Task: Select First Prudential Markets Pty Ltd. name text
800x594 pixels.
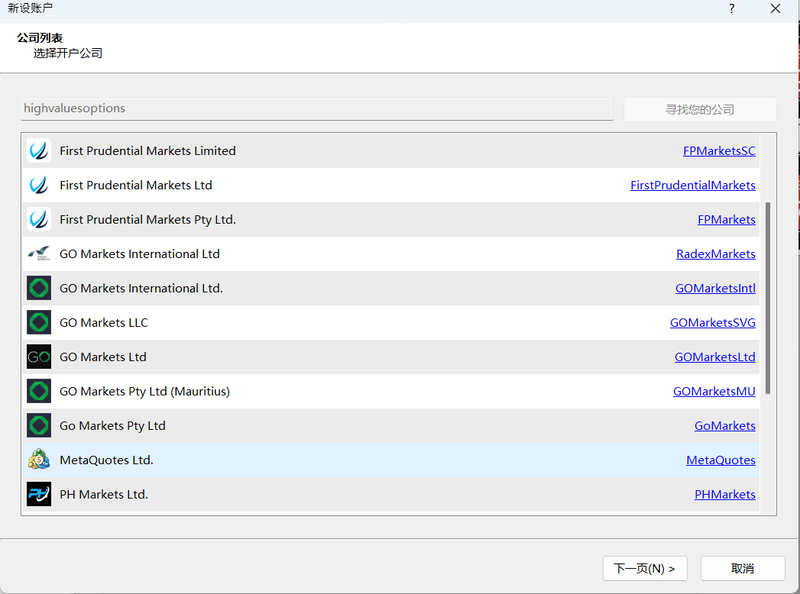Action: coord(147,220)
